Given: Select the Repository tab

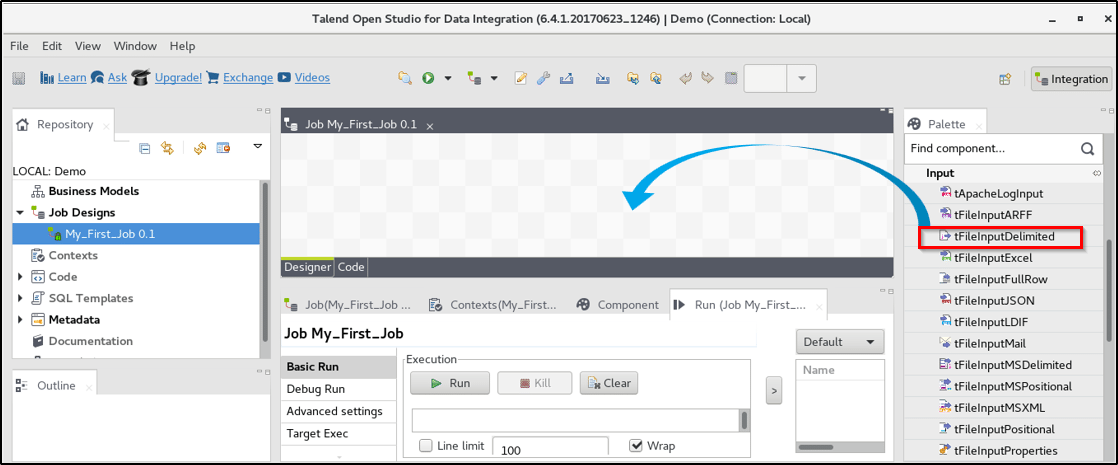Looking at the screenshot, I should click(x=64, y=124).
